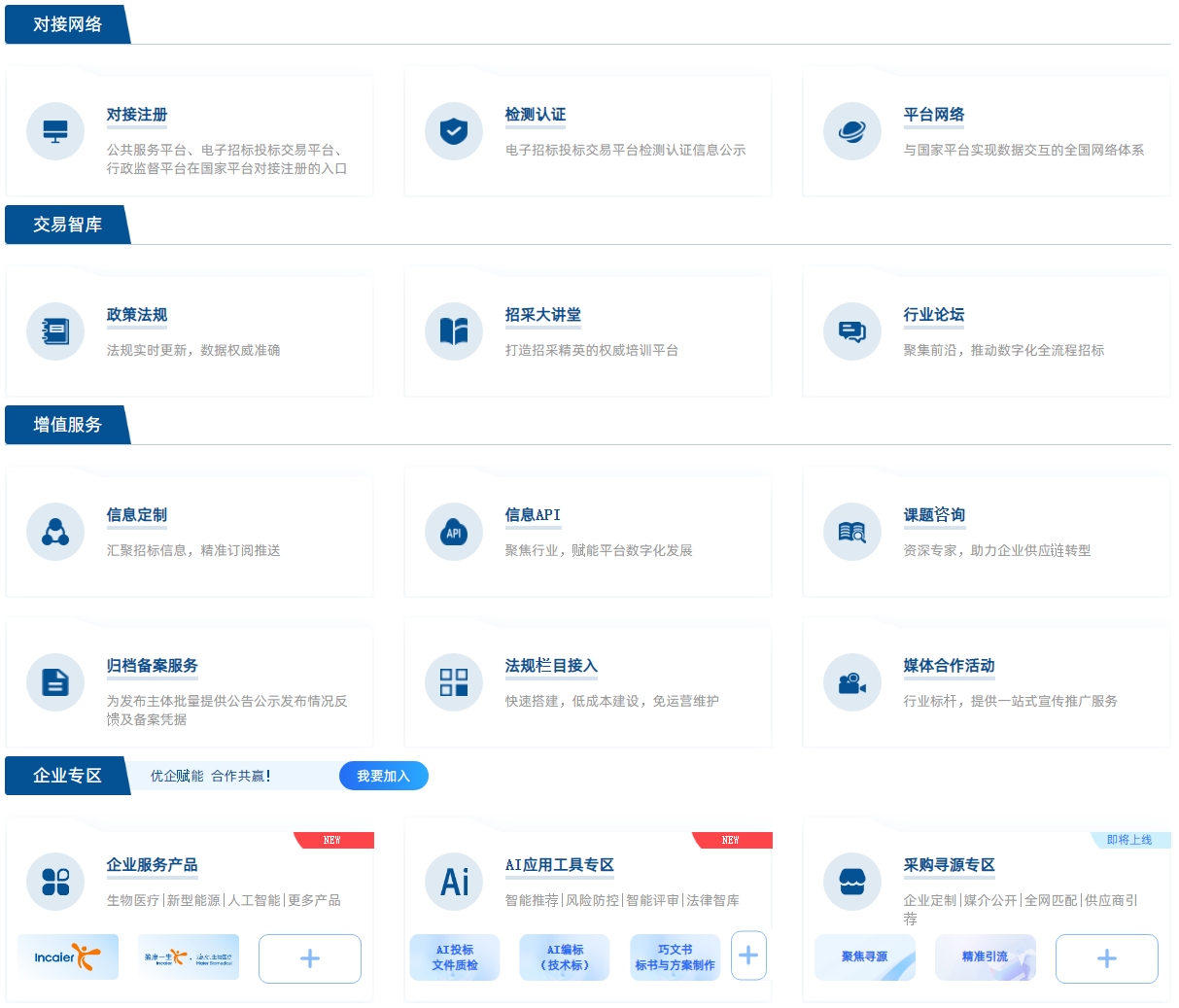
Task: Expand more tools with the AI专区 plus button
Action: pos(748,956)
